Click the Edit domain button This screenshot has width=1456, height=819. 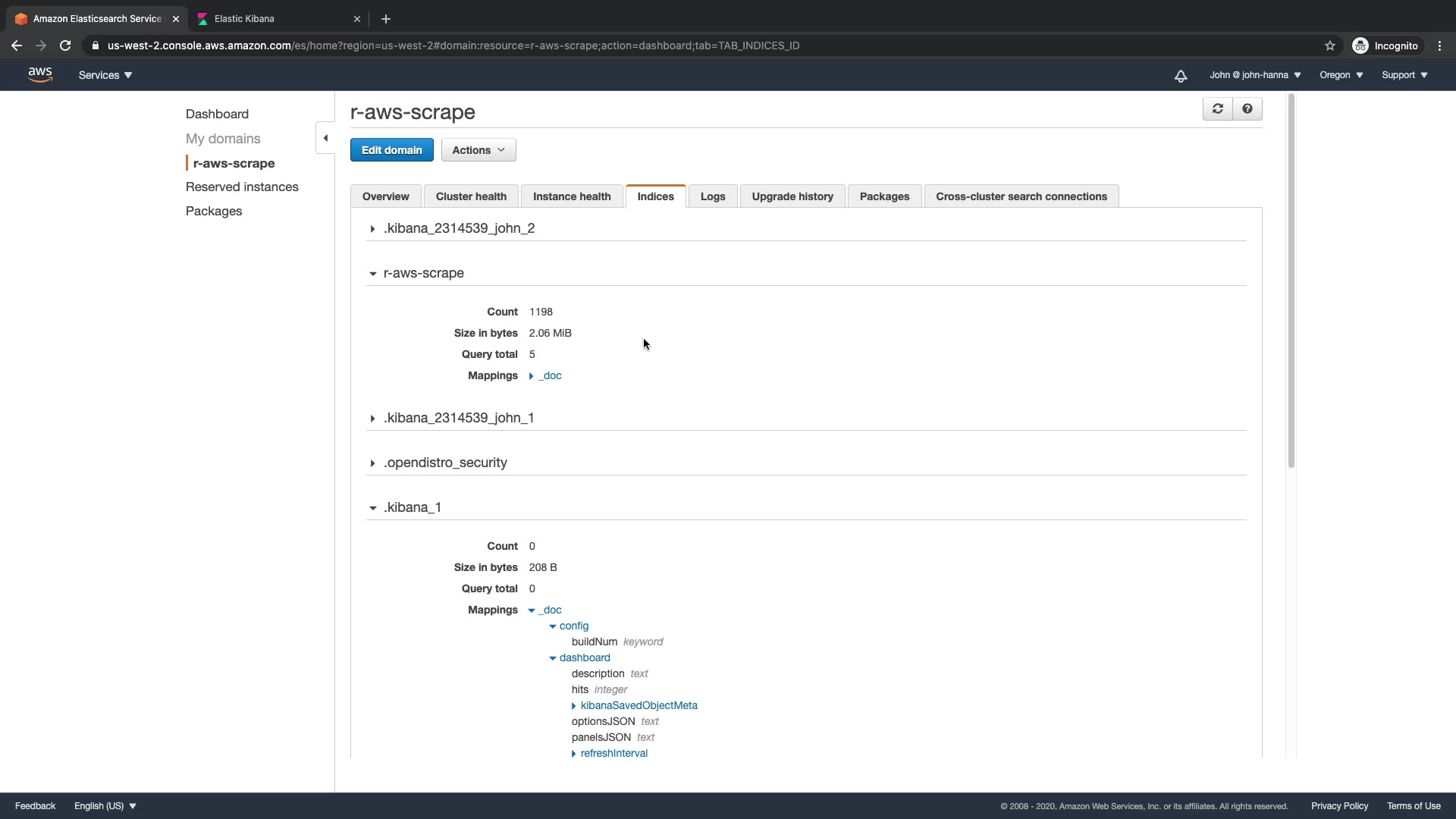[391, 150]
